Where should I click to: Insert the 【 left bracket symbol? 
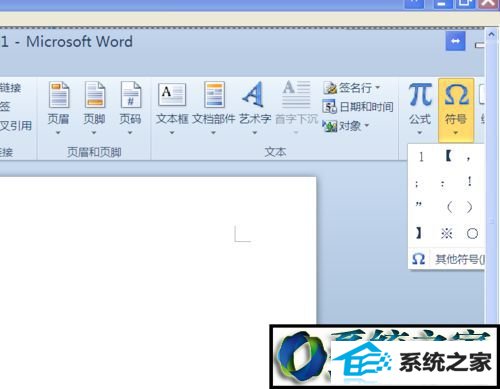(x=448, y=156)
